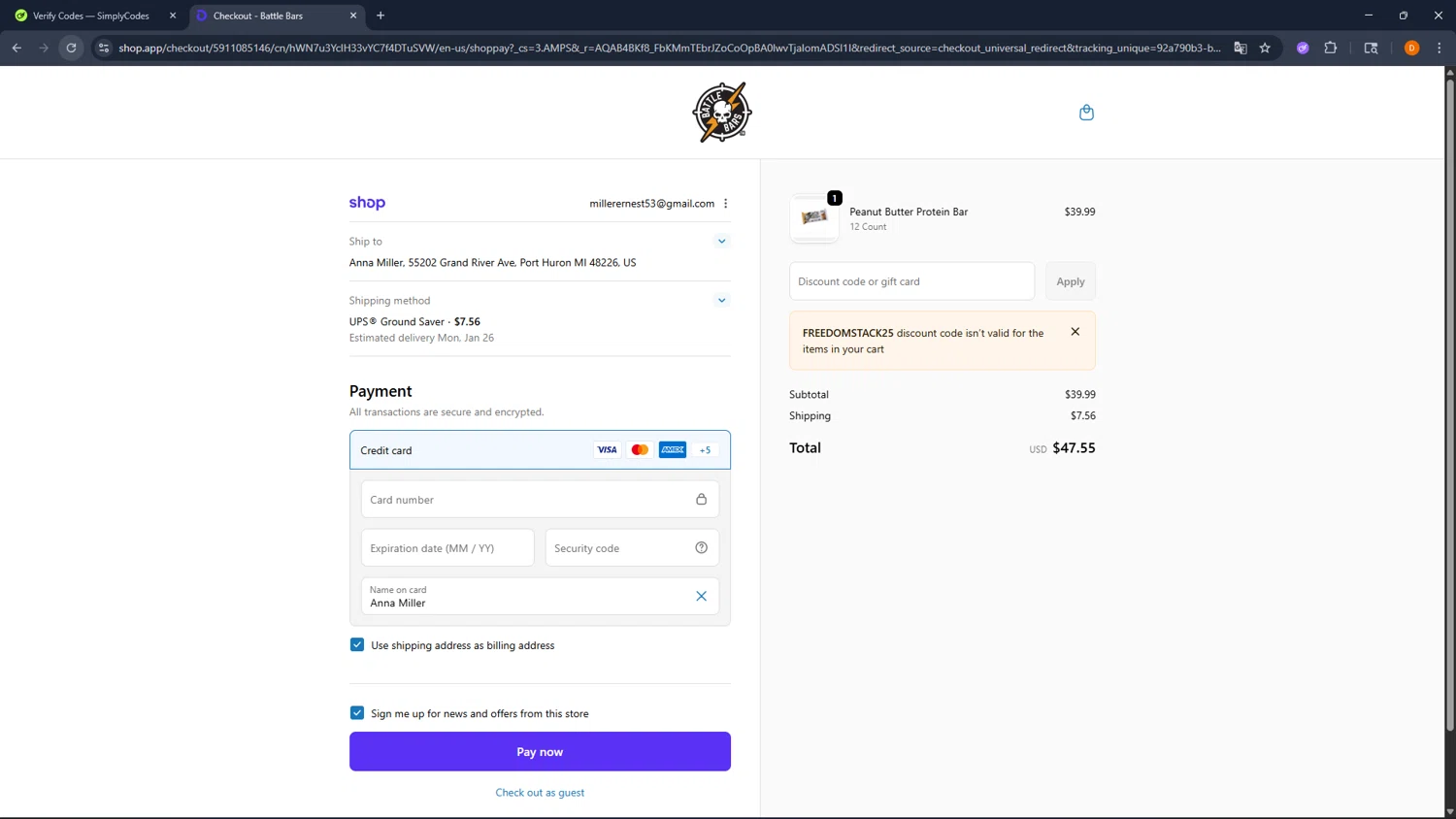Open account options three-dot menu beside email
The image size is (1456, 819).
(x=725, y=204)
